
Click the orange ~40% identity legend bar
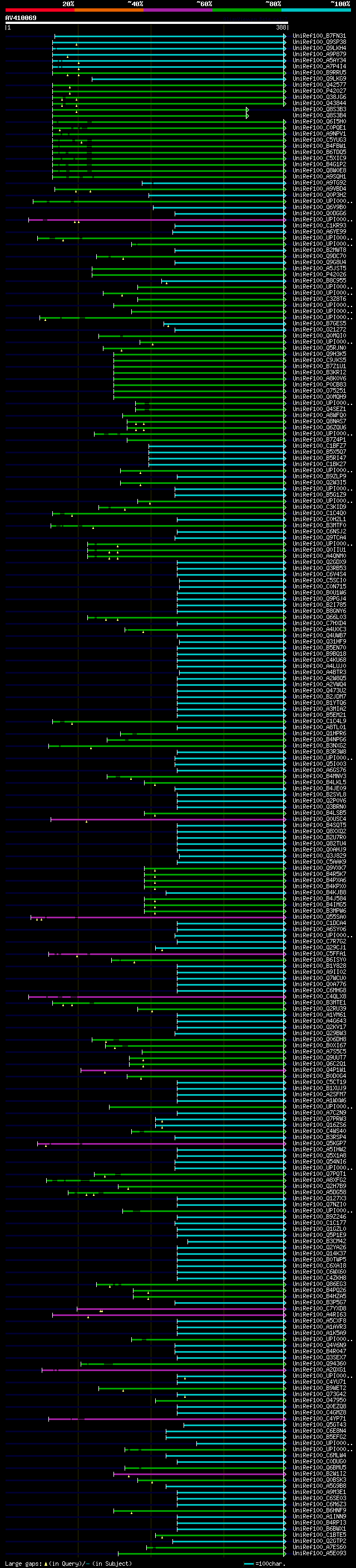pos(109,10)
